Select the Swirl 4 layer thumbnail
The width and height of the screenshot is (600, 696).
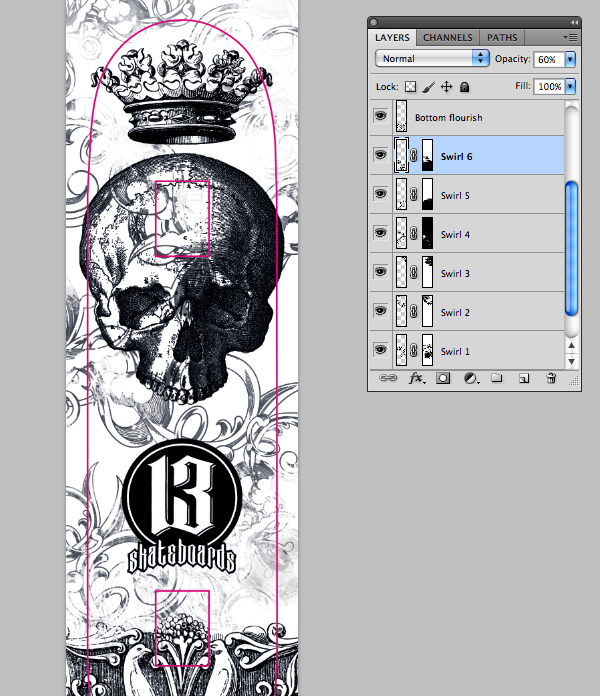pyautogui.click(x=401, y=233)
